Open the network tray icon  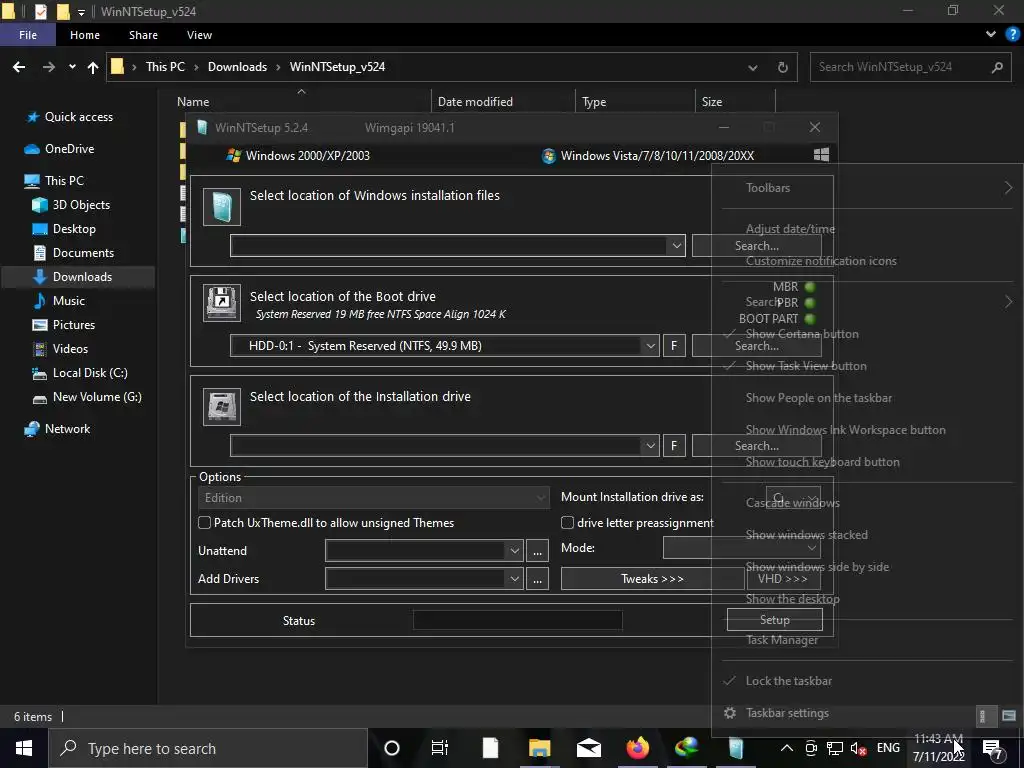click(x=835, y=749)
